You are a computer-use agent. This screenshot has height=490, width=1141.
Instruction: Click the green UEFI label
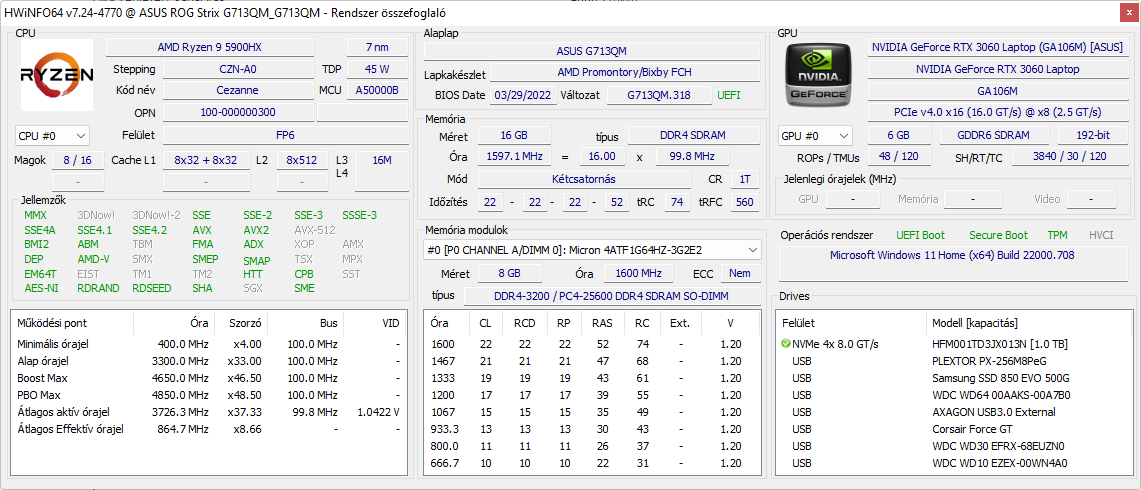click(730, 95)
